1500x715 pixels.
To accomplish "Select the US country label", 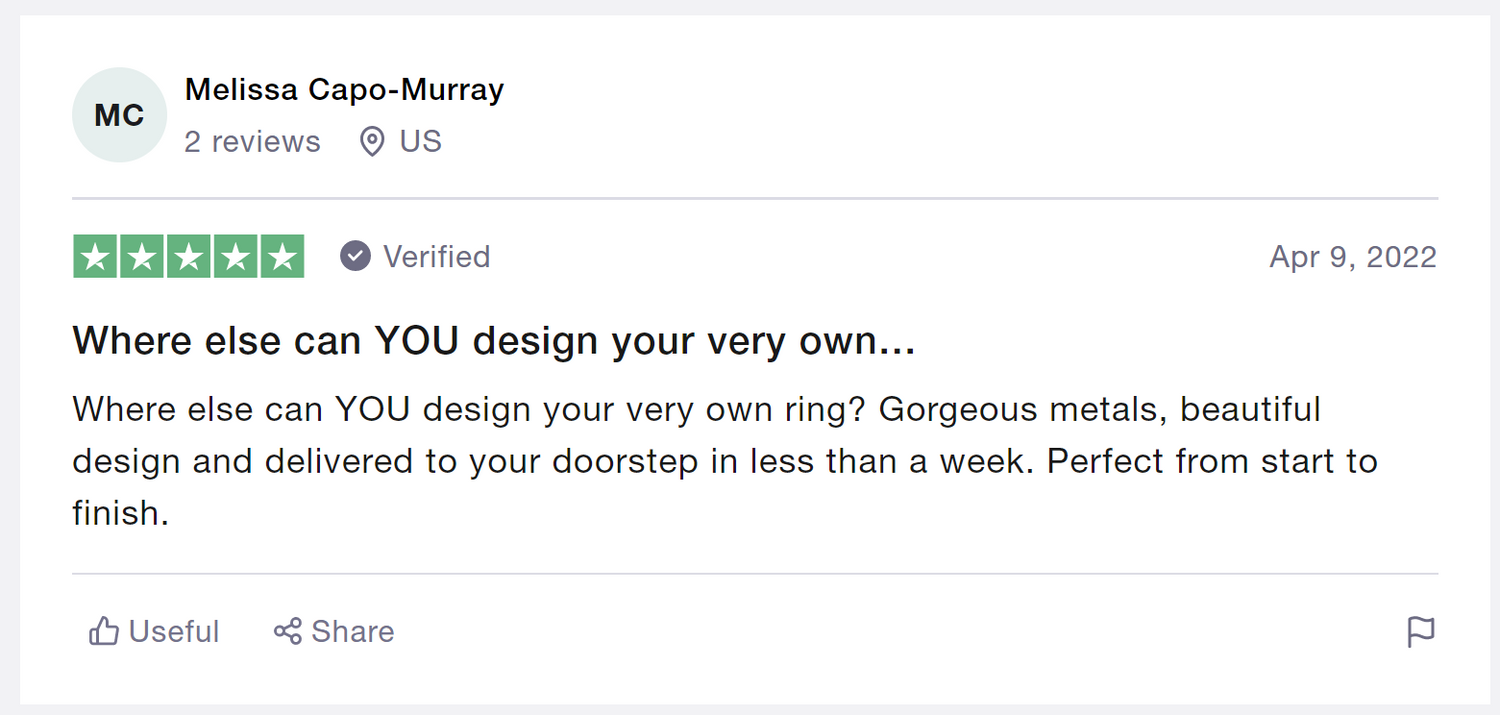I will pos(420,142).
